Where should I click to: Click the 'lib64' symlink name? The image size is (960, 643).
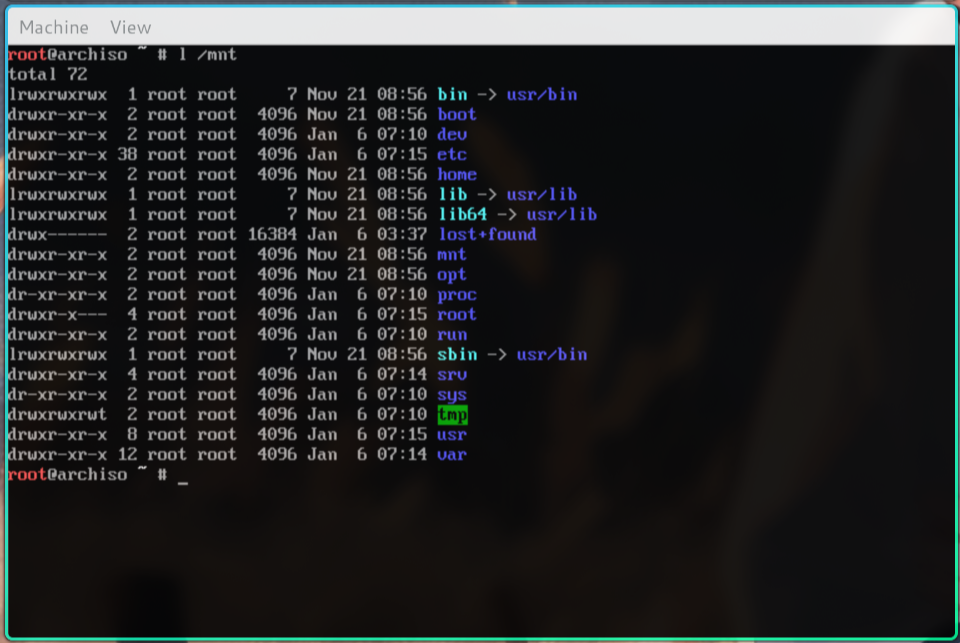tap(462, 214)
